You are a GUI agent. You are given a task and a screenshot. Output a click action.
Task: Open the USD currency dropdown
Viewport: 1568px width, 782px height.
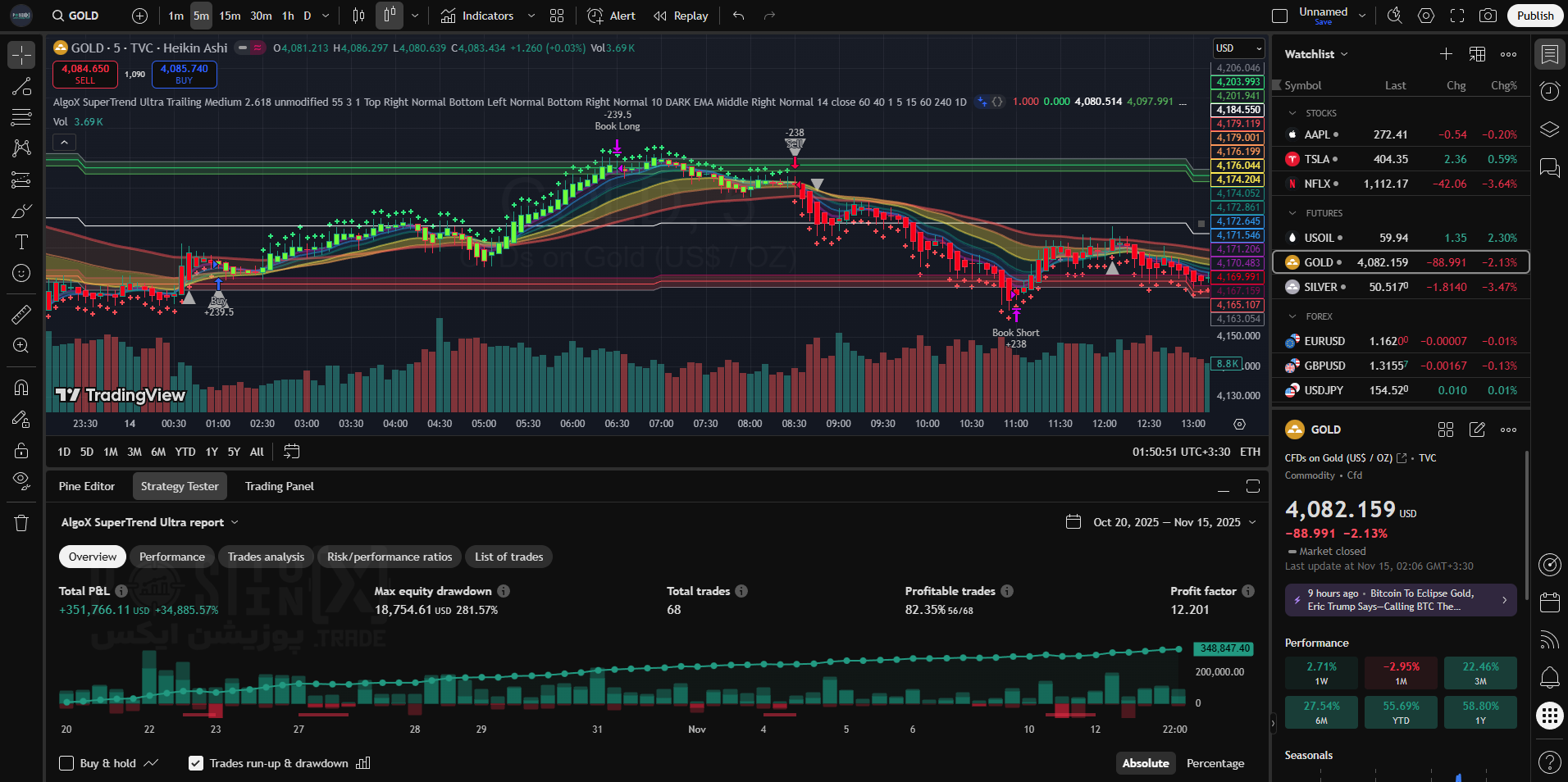[1238, 48]
